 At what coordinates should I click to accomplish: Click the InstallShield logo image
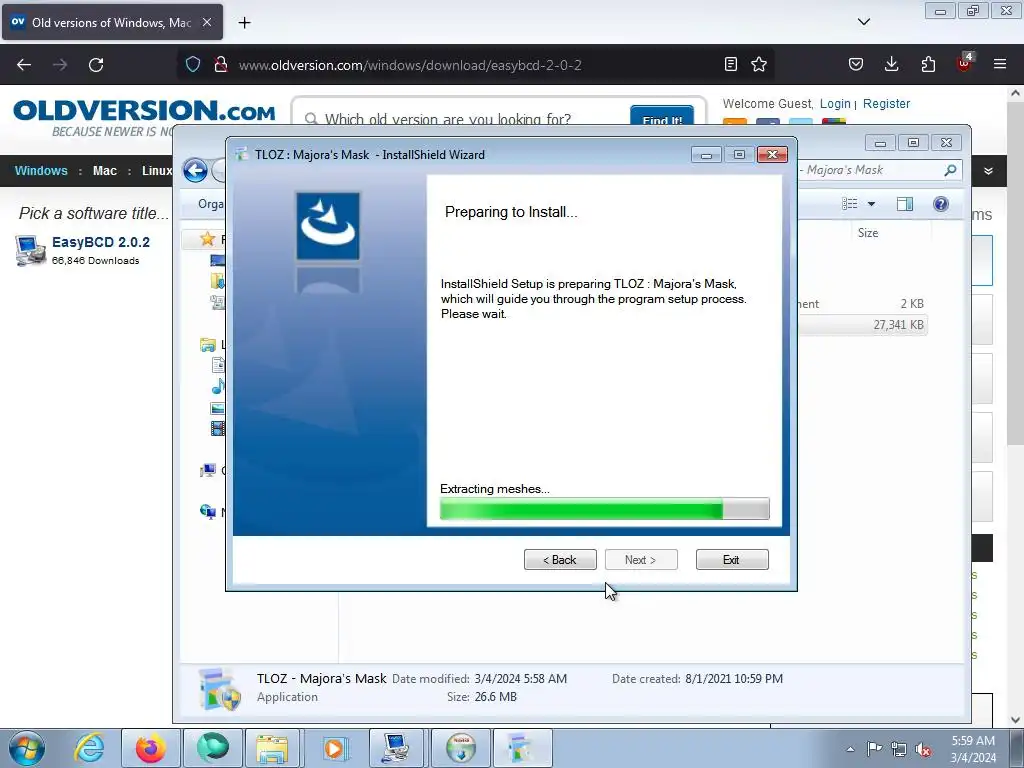click(x=328, y=226)
